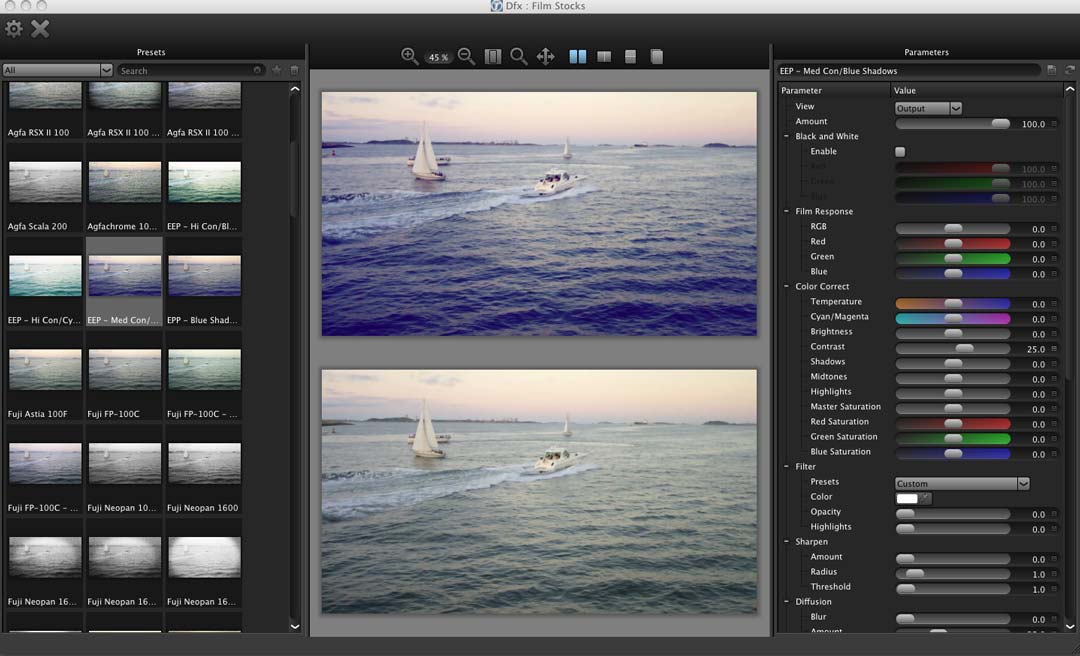Click the 45 % zoom level field
The height and width of the screenshot is (656, 1080).
coord(438,57)
